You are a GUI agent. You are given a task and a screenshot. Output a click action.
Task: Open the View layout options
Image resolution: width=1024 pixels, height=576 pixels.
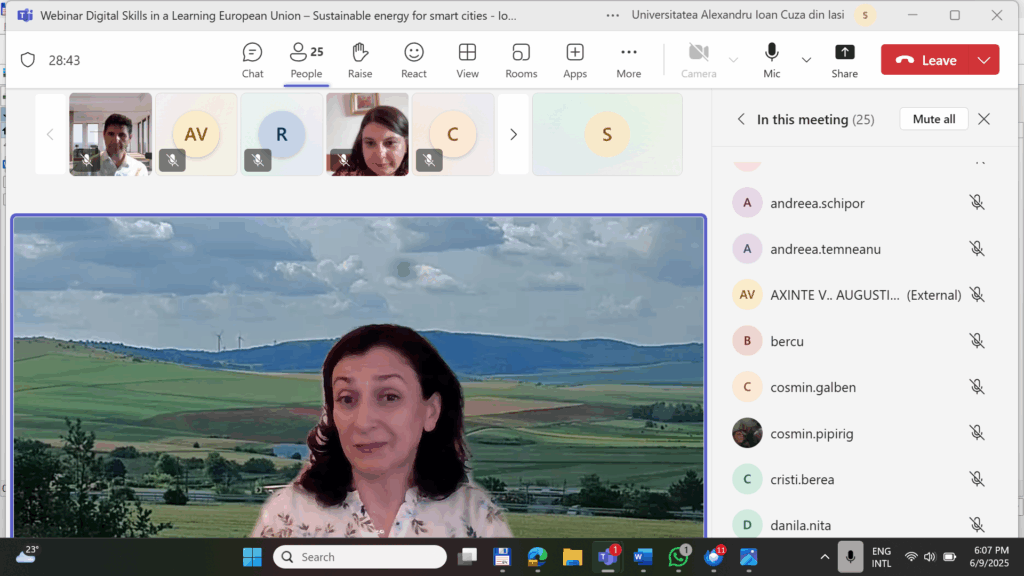click(467, 60)
